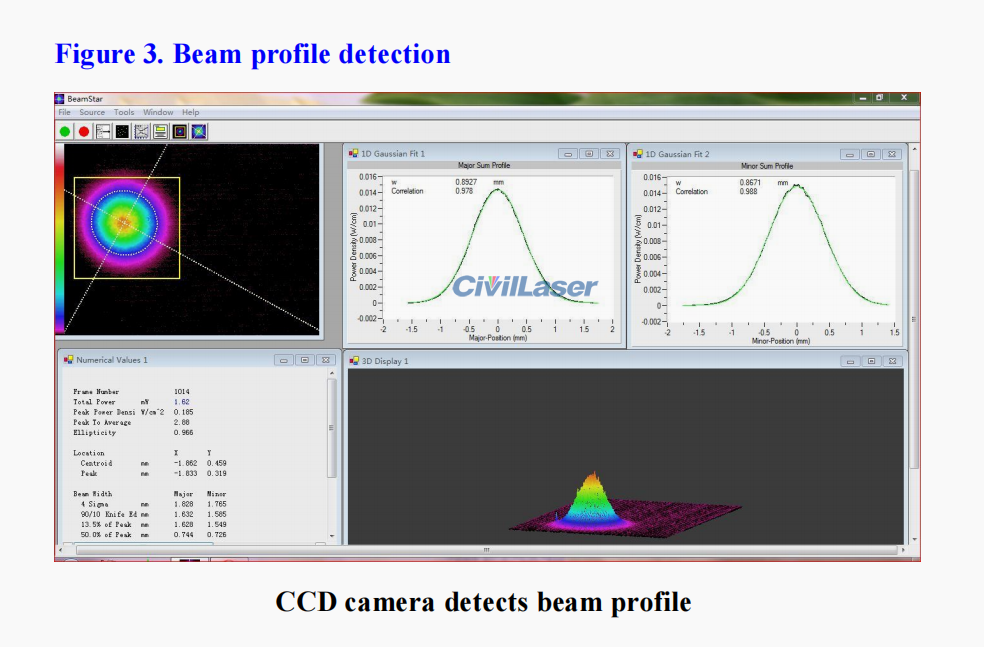
Task: Click the BeamStar application icon in title bar
Action: 60,99
